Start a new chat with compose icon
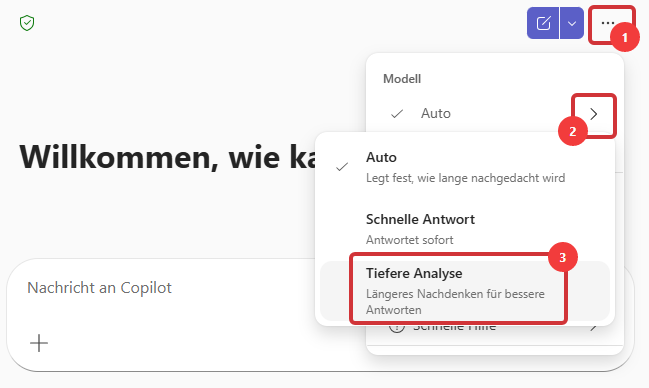This screenshot has width=649, height=388. pyautogui.click(x=543, y=23)
